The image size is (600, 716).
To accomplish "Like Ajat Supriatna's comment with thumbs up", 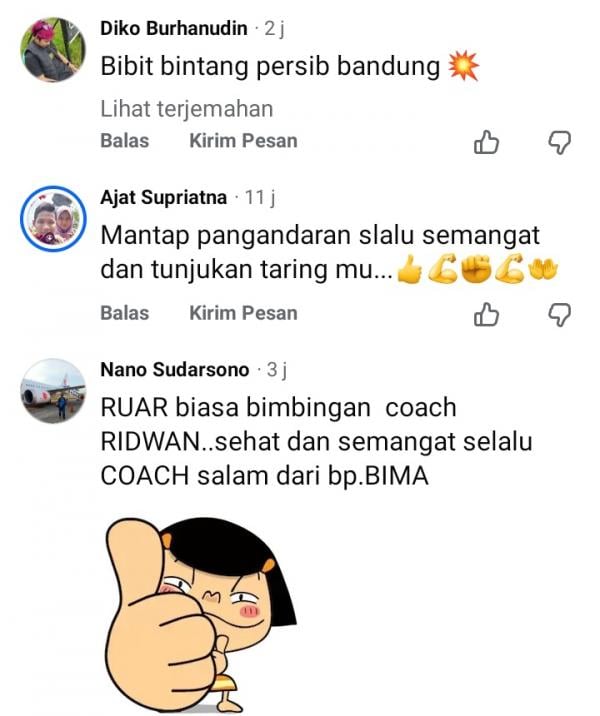I will [486, 315].
